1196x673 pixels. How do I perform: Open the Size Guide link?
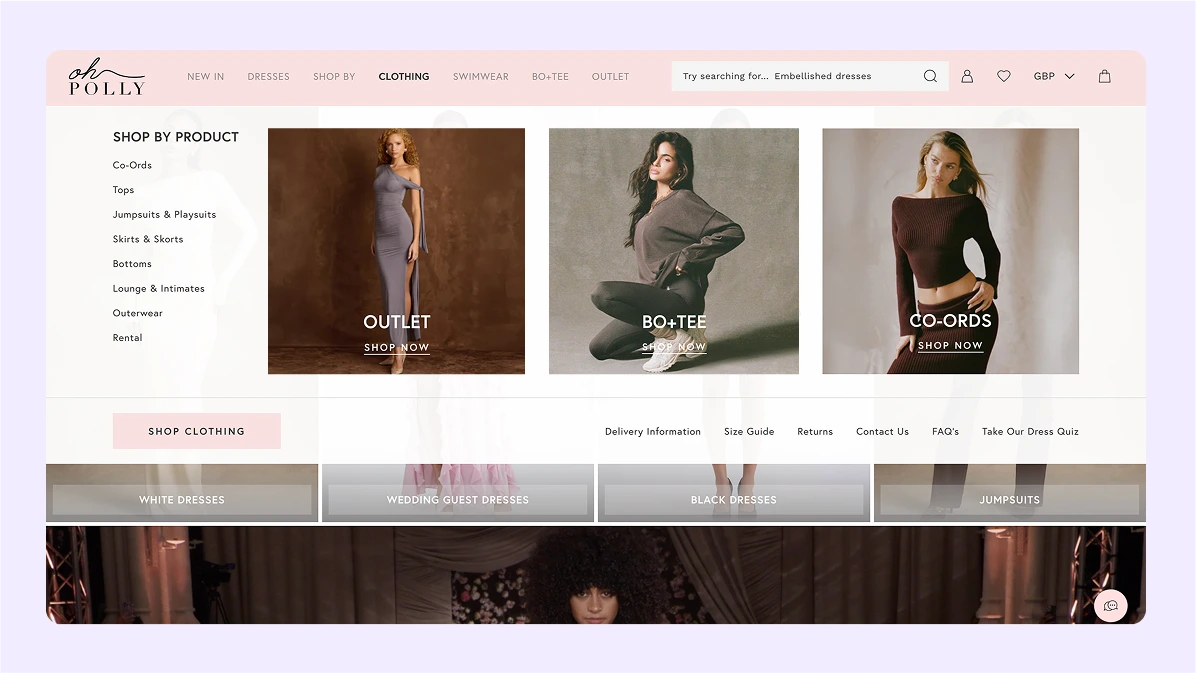(x=749, y=432)
